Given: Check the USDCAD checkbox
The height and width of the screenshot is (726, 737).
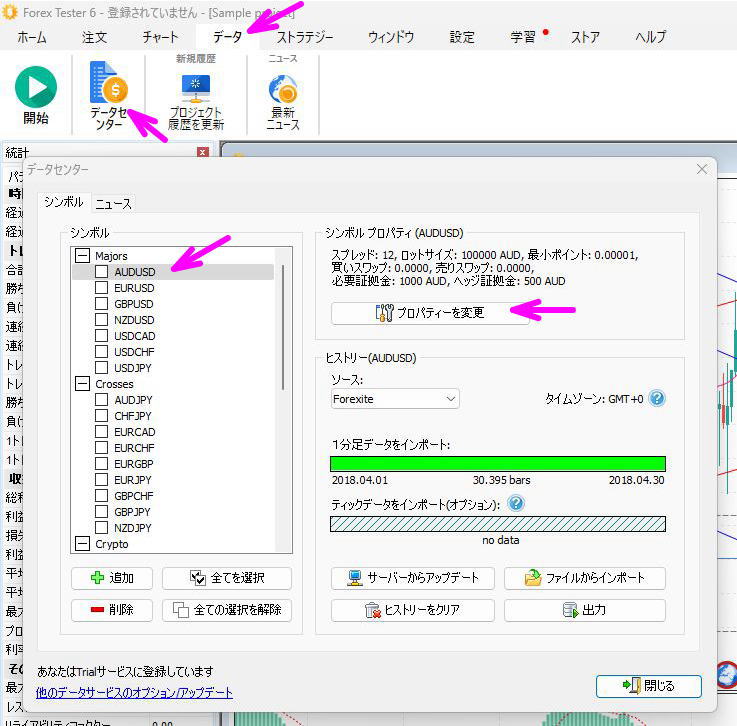Looking at the screenshot, I should pyautogui.click(x=102, y=336).
